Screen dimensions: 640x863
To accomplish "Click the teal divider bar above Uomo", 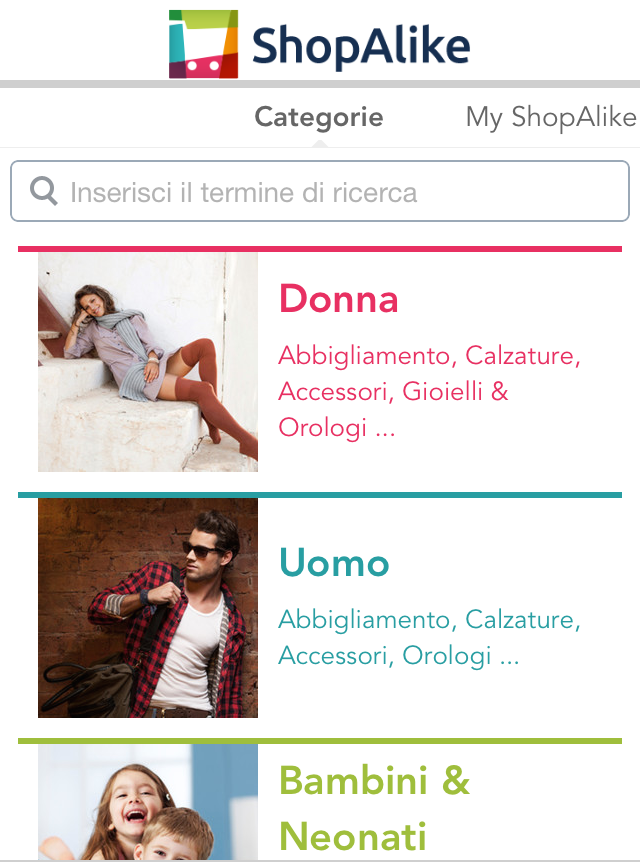I will (x=320, y=494).
